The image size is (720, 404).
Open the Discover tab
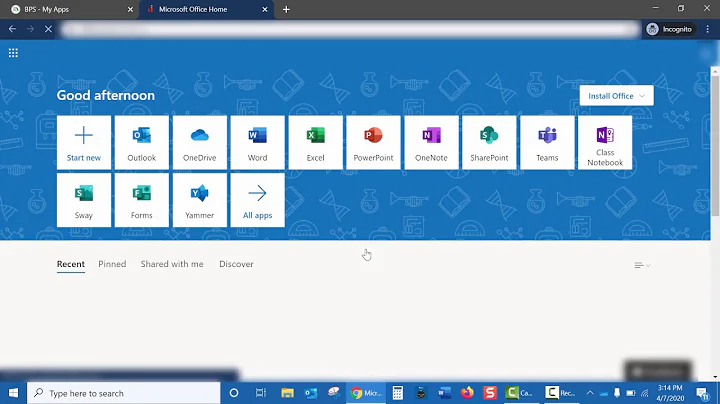[236, 264]
